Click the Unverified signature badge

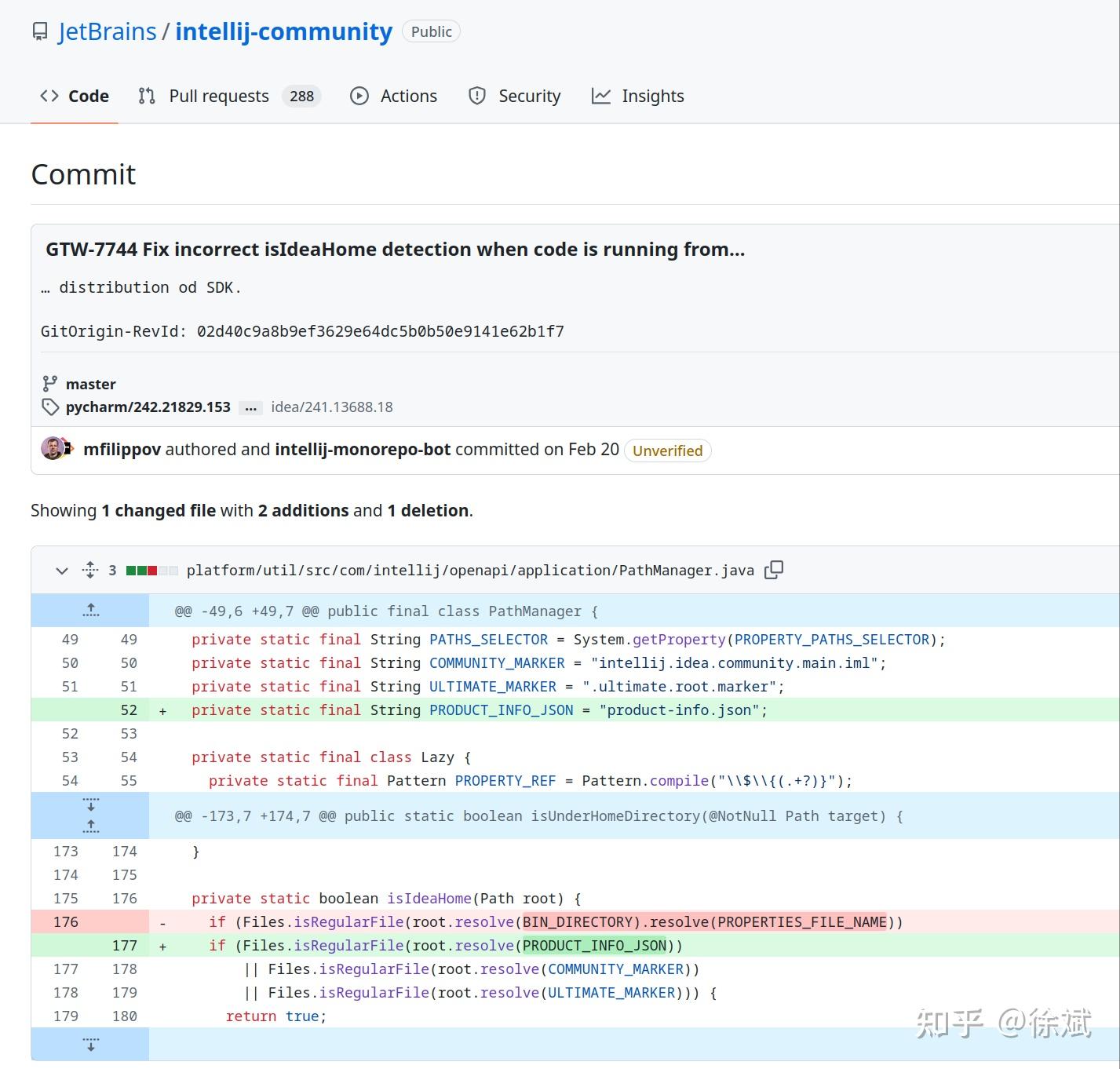tap(666, 451)
